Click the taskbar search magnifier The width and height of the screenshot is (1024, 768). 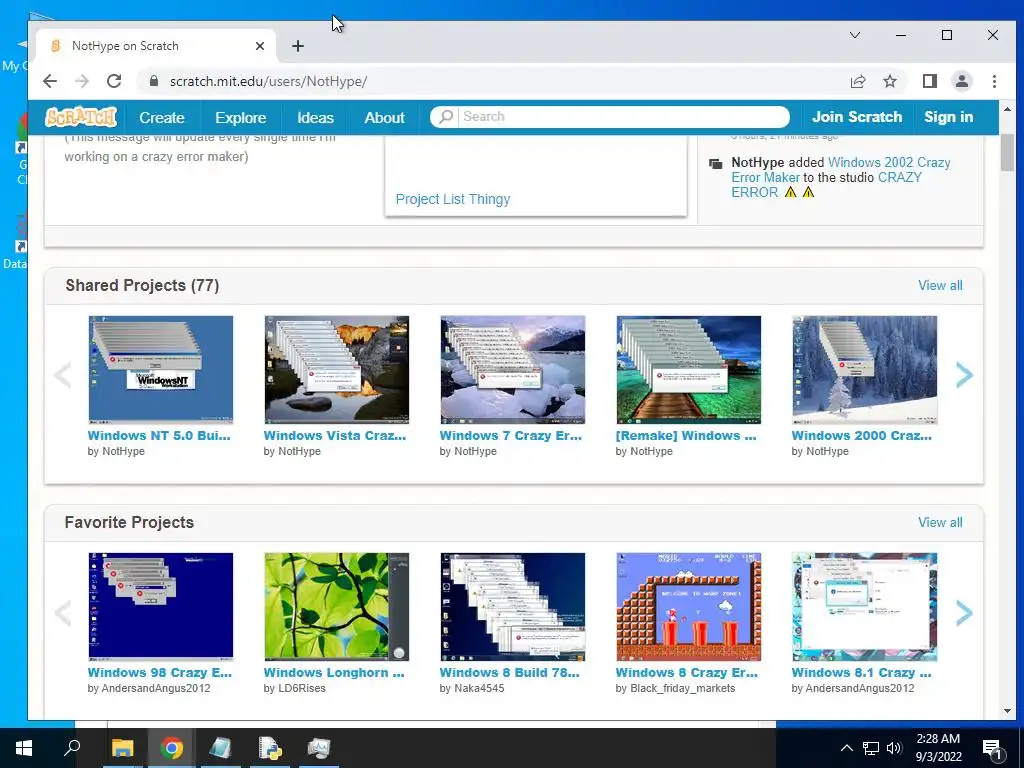72,747
